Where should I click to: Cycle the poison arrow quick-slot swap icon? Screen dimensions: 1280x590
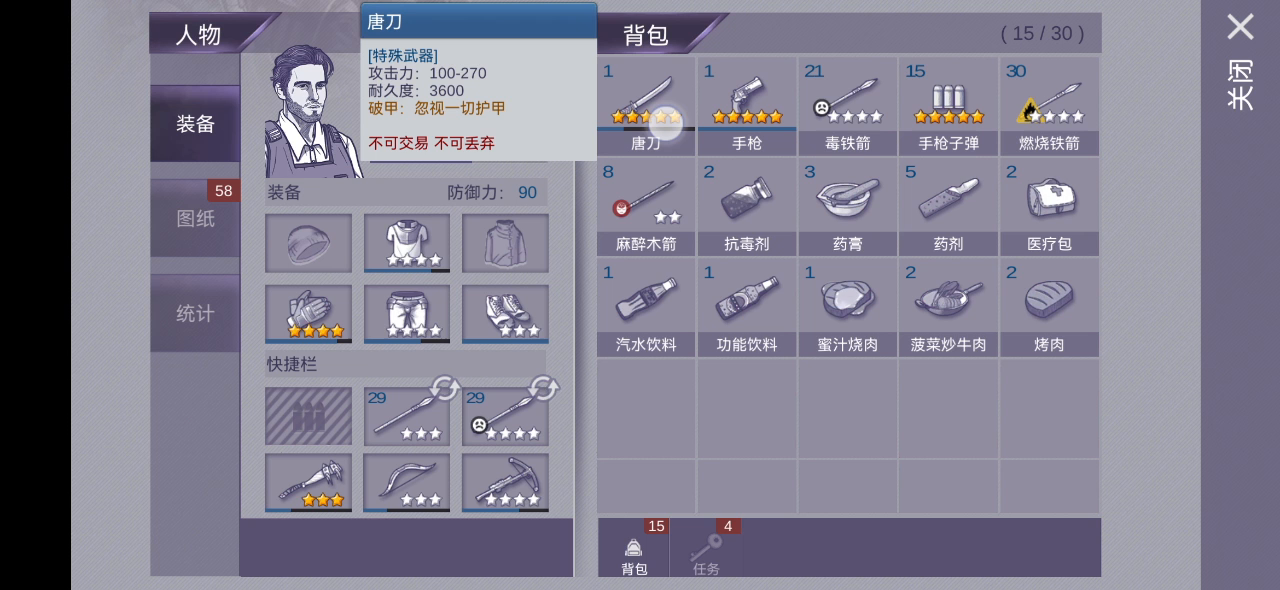tap(543, 388)
